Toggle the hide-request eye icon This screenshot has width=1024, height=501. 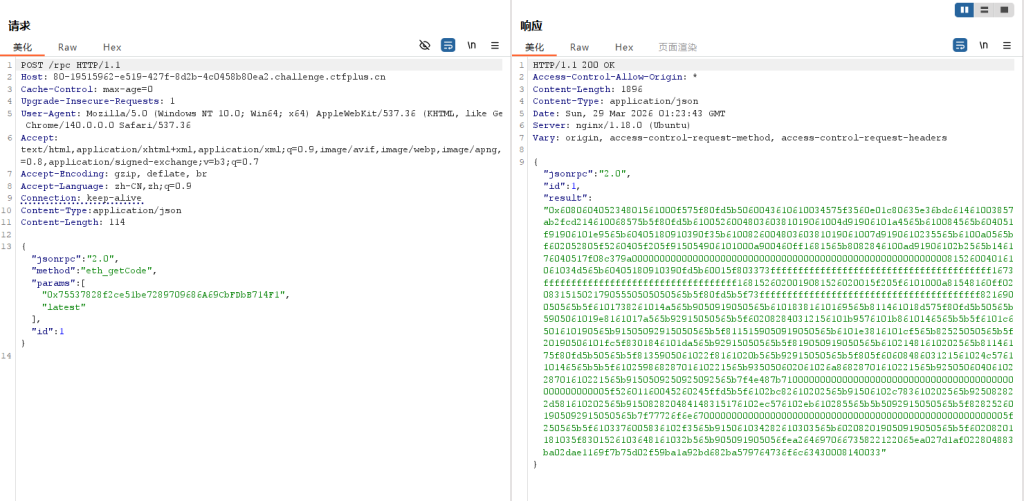(x=424, y=46)
